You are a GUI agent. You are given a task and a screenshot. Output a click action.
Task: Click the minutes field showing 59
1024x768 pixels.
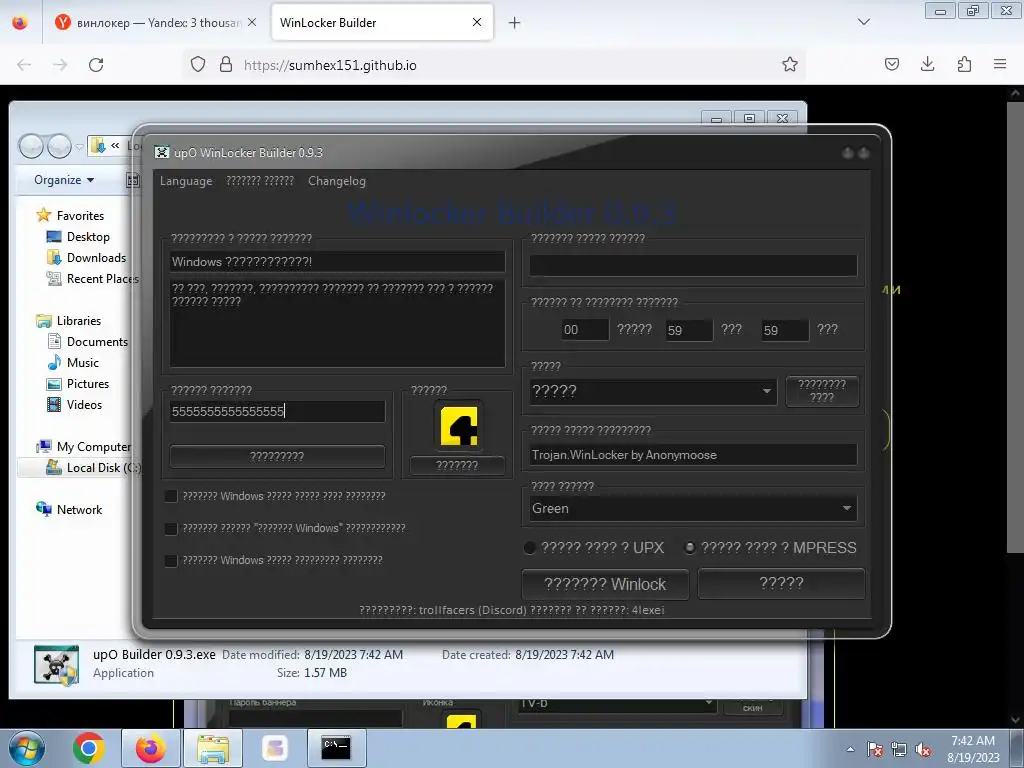click(689, 330)
